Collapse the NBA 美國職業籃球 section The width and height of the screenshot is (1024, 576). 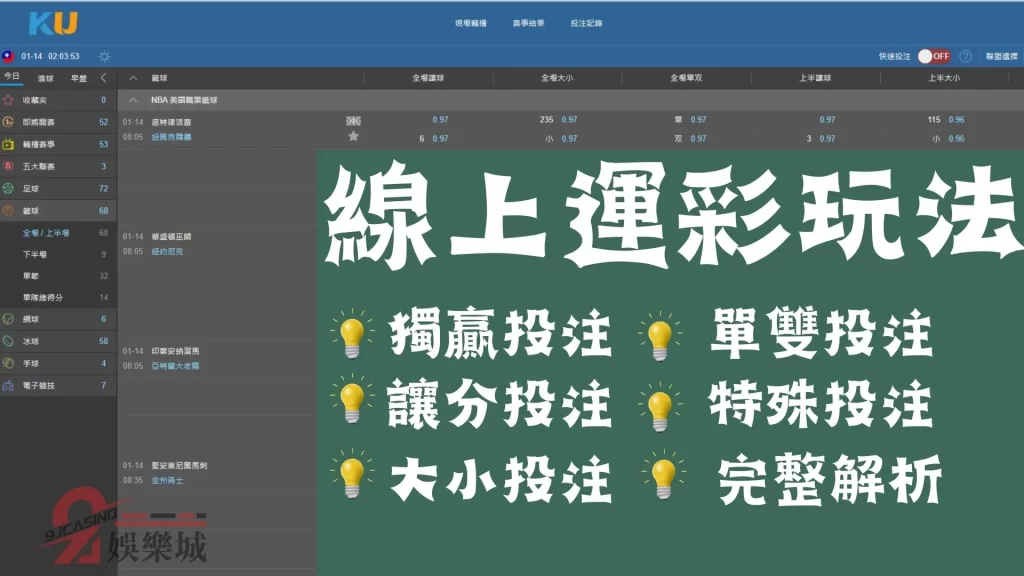[134, 101]
